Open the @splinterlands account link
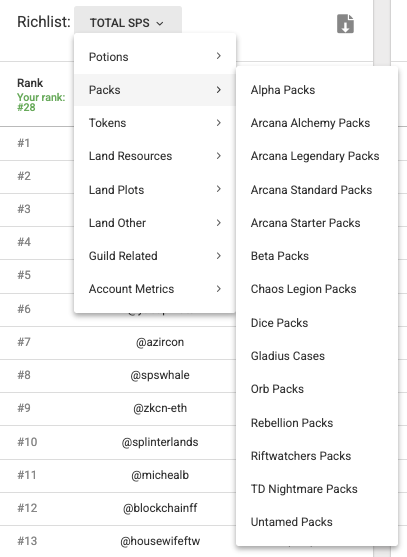 pos(160,442)
